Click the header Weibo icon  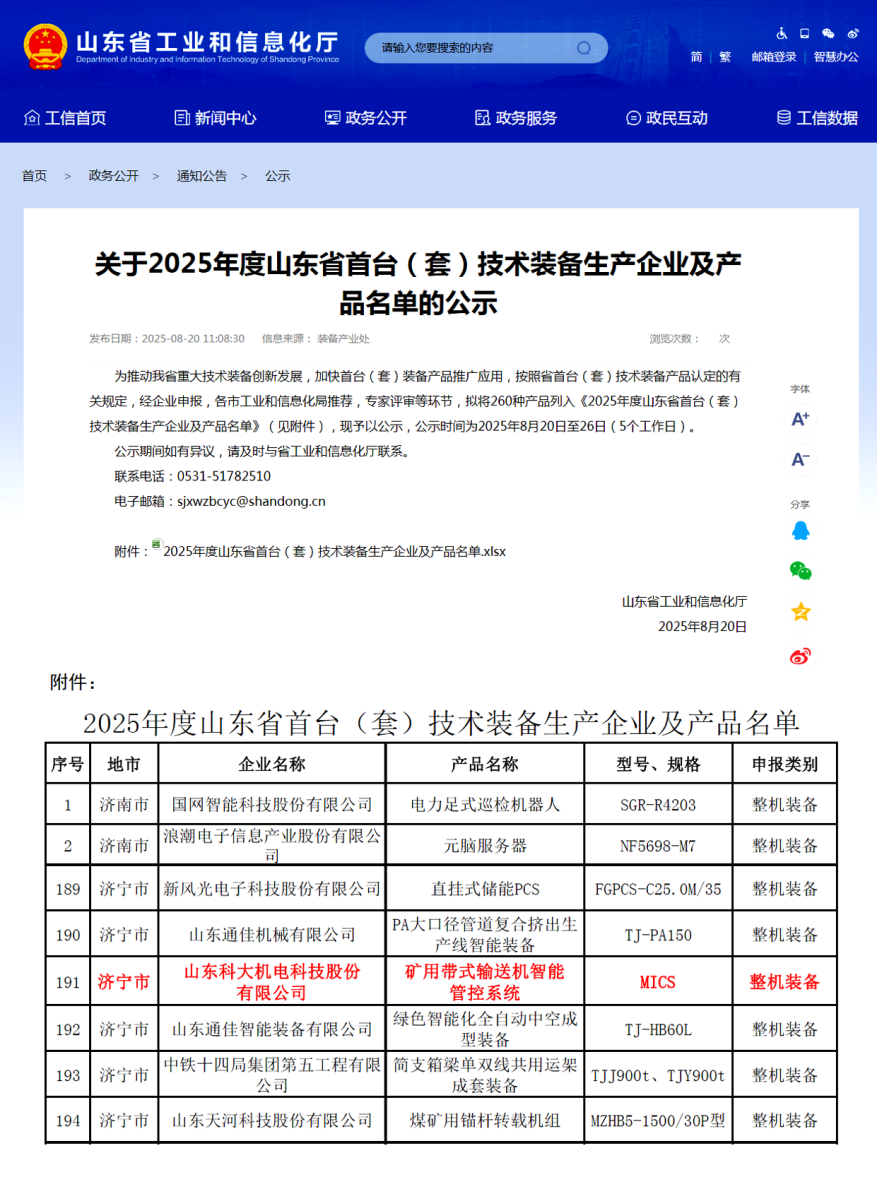click(x=852, y=33)
